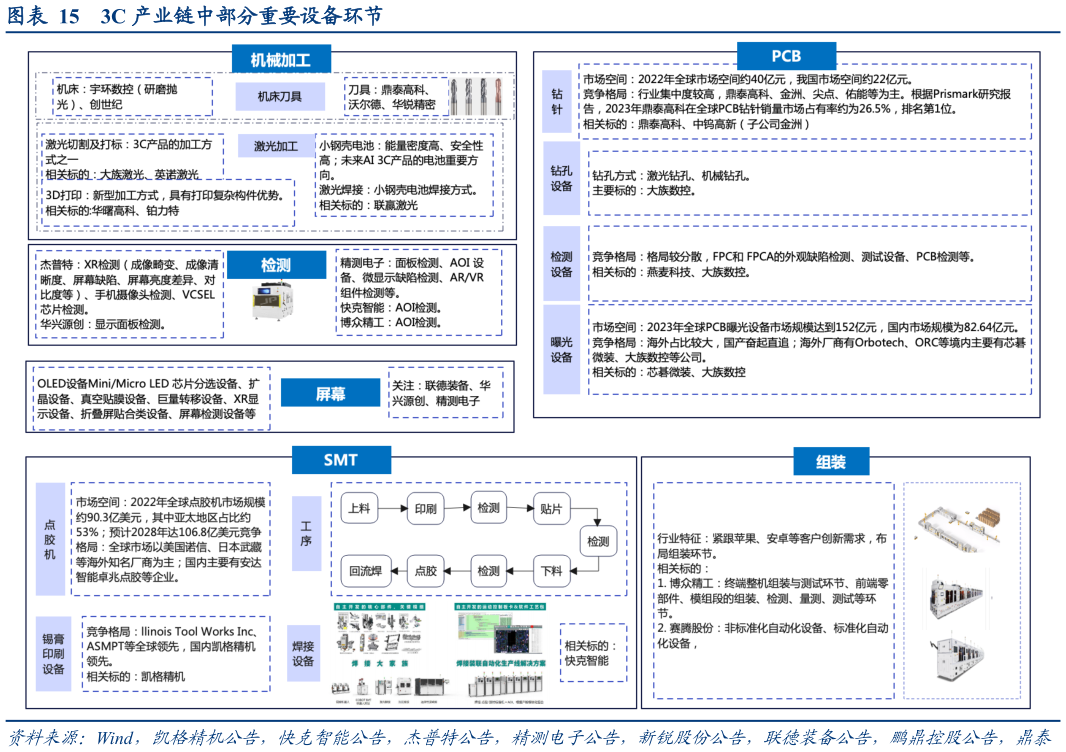
Task: Click the cutting tool drill bits image
Action: click(474, 96)
